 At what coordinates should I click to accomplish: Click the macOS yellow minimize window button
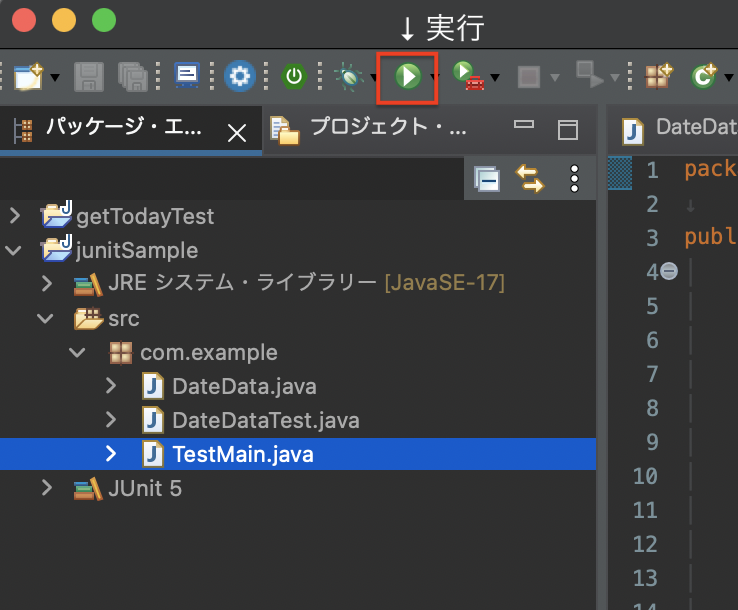click(x=64, y=20)
